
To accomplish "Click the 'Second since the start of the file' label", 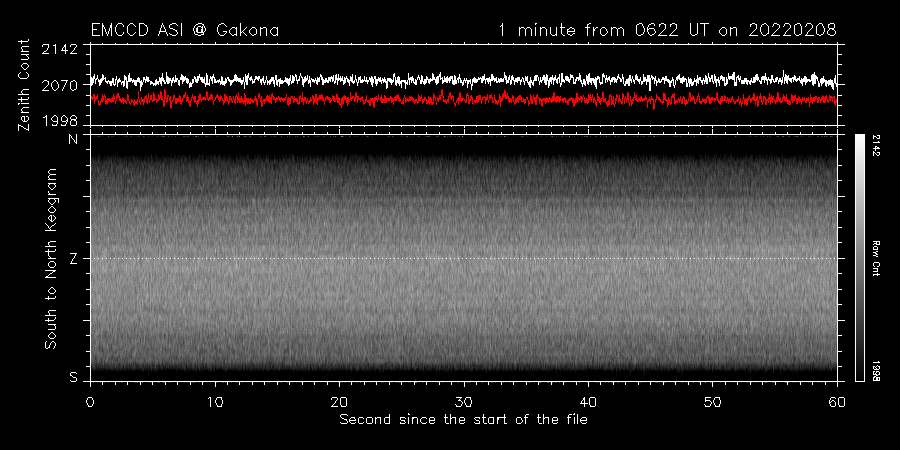I will pyautogui.click(x=463, y=420).
